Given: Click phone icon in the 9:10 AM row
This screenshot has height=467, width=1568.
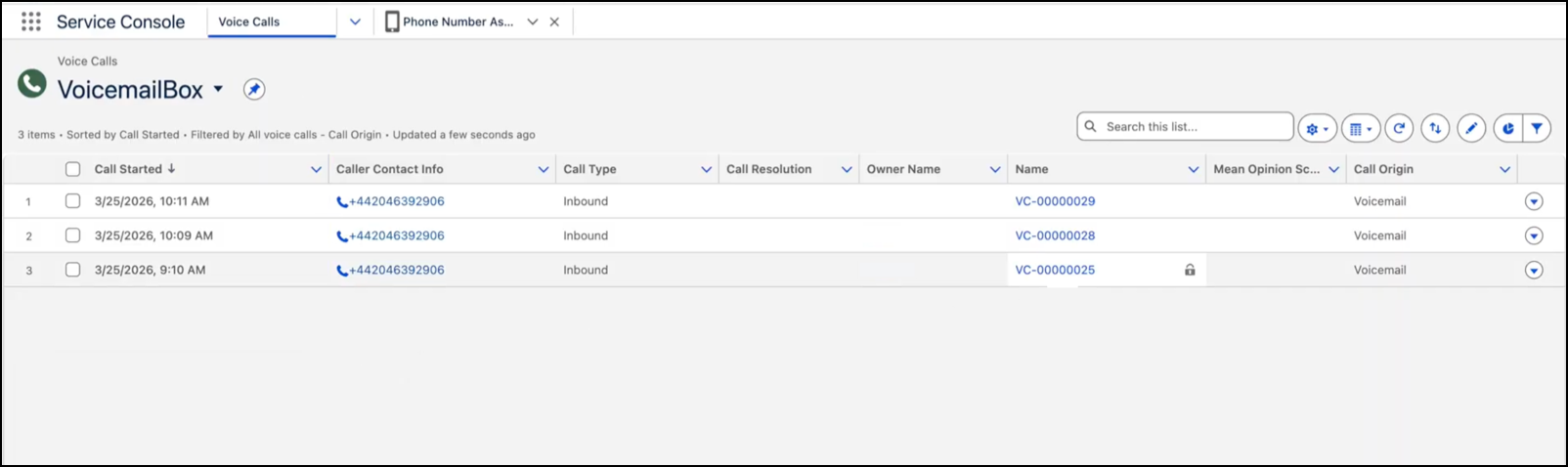Looking at the screenshot, I should pyautogui.click(x=342, y=271).
